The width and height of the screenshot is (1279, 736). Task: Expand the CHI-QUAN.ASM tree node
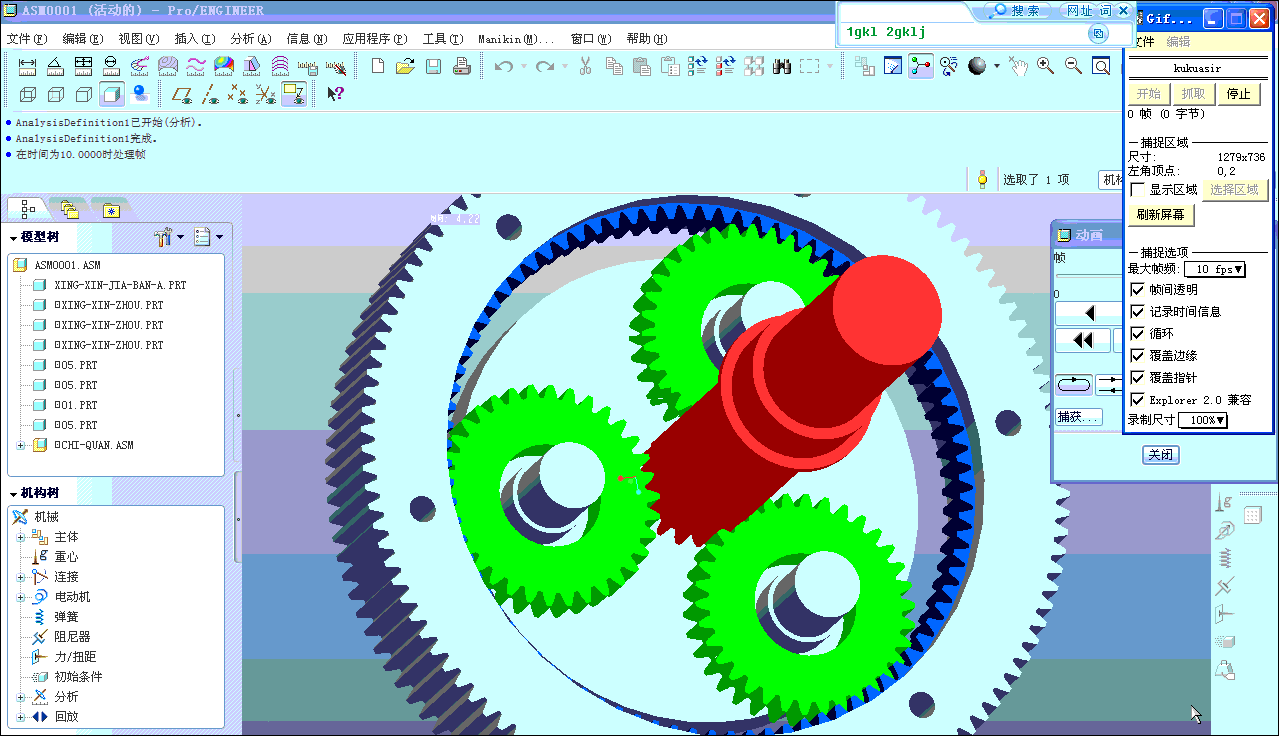click(x=21, y=445)
